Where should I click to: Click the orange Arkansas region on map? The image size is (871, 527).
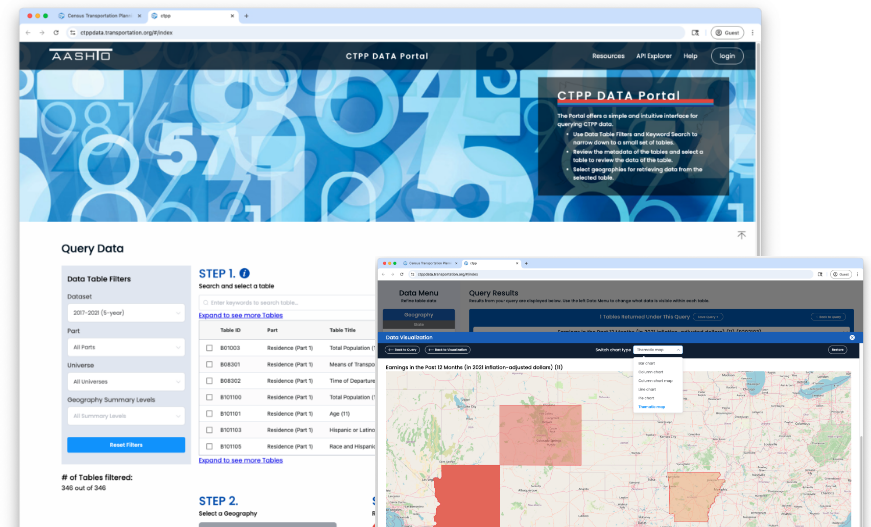tap(695, 496)
